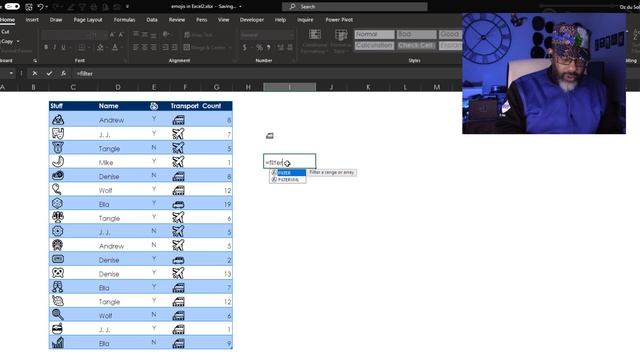Click the Cancel X in formula bar
Viewport: 640px width, 360px height.
(x=35, y=73)
